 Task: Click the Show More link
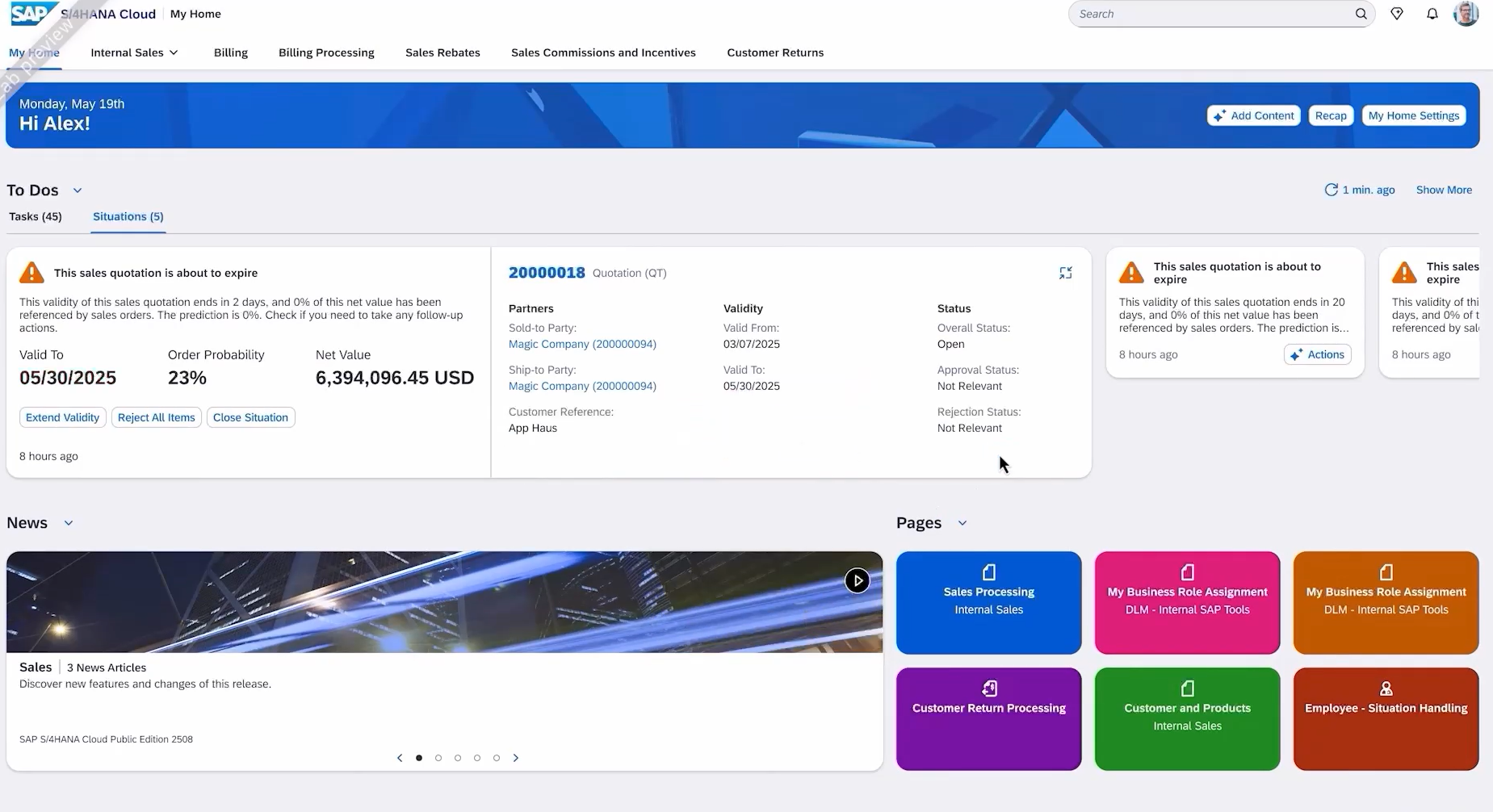1444,190
